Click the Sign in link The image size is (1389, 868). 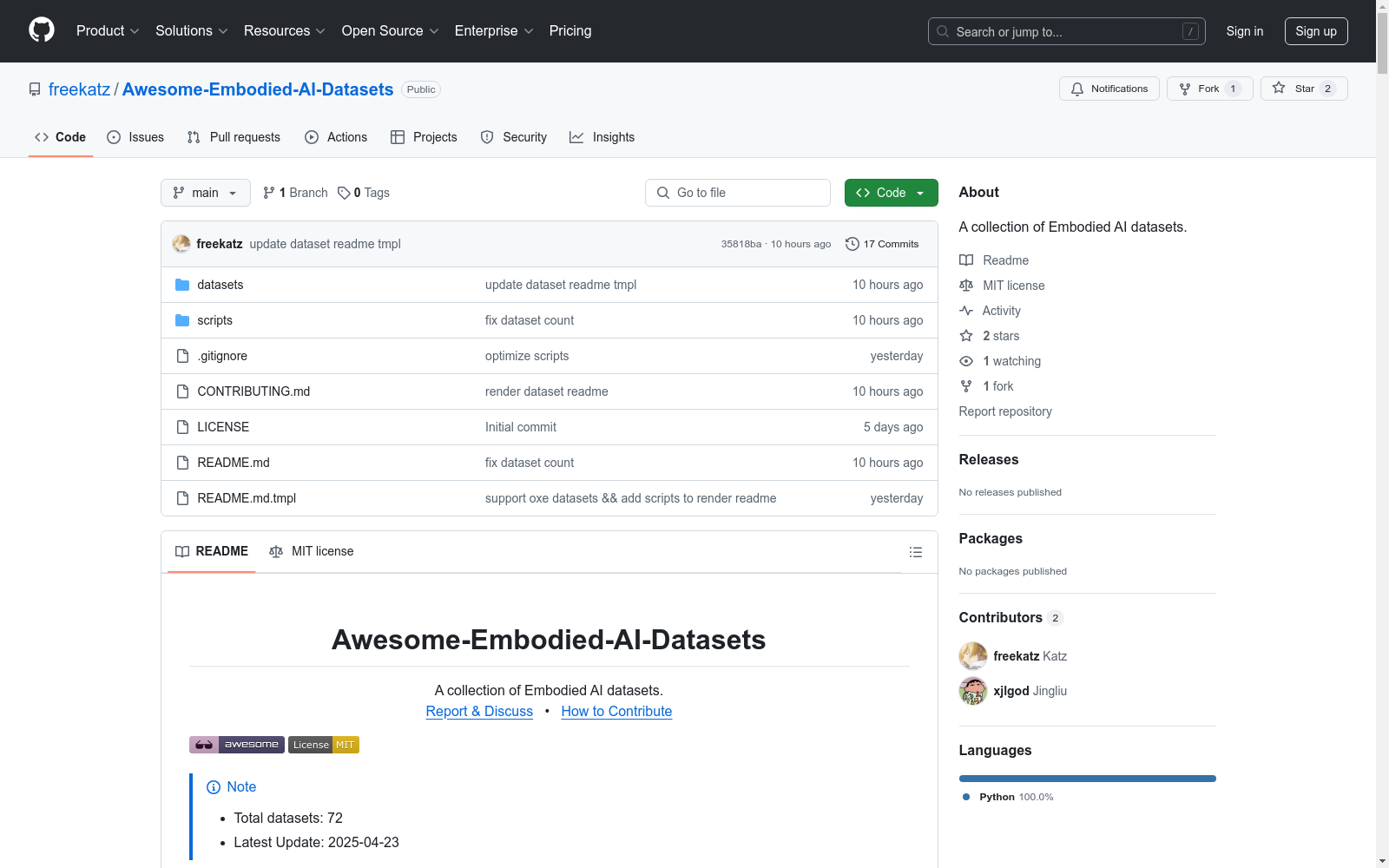pos(1245,31)
